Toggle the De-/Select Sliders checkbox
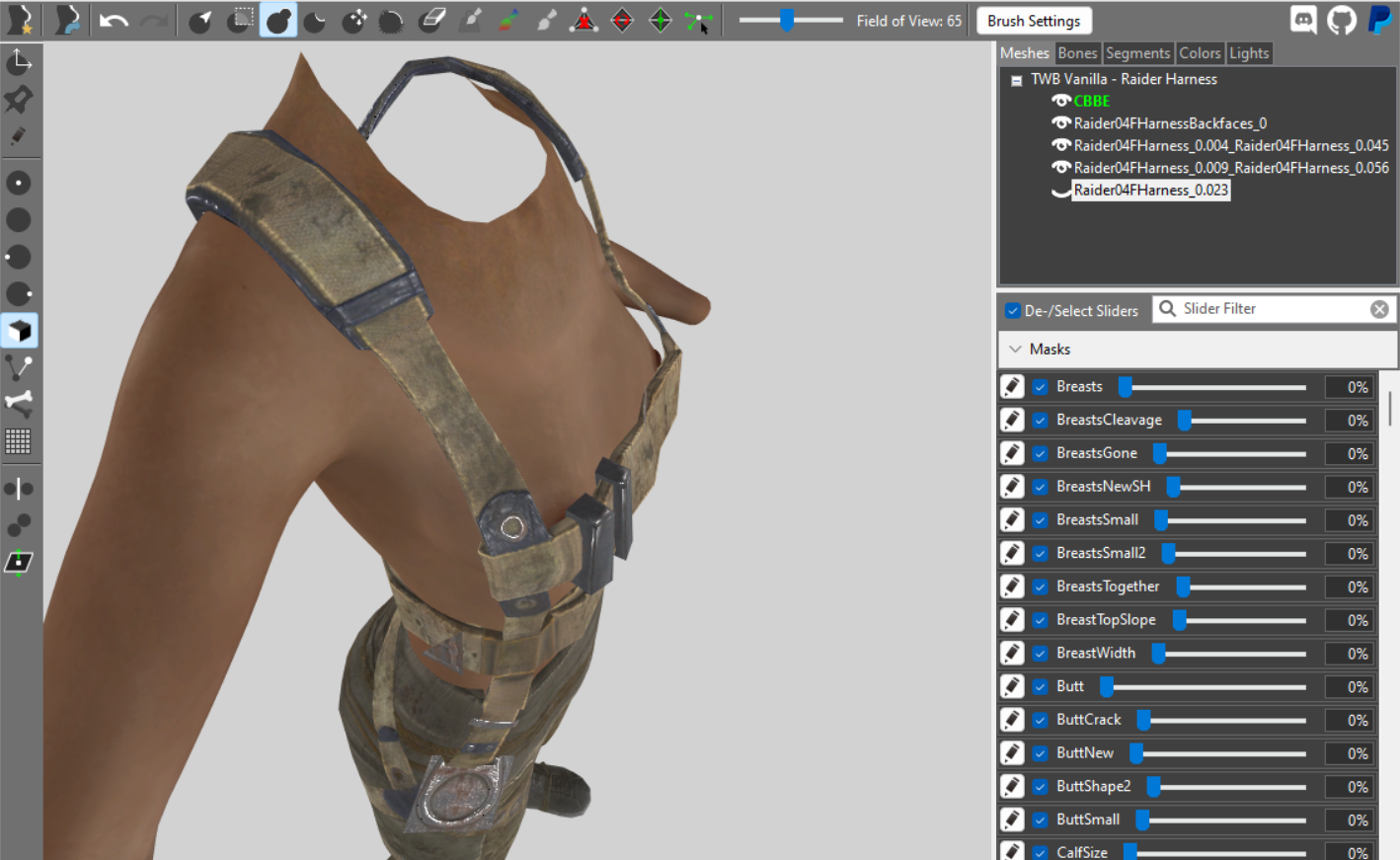 pos(1012,311)
